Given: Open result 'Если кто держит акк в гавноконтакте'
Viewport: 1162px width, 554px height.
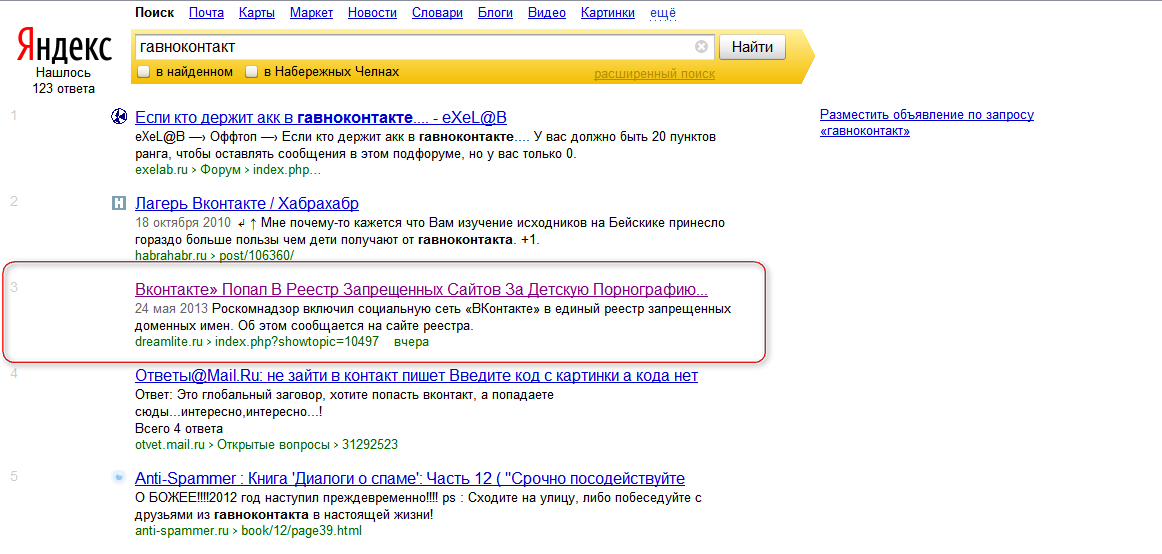Looking at the screenshot, I should pyautogui.click(x=321, y=117).
